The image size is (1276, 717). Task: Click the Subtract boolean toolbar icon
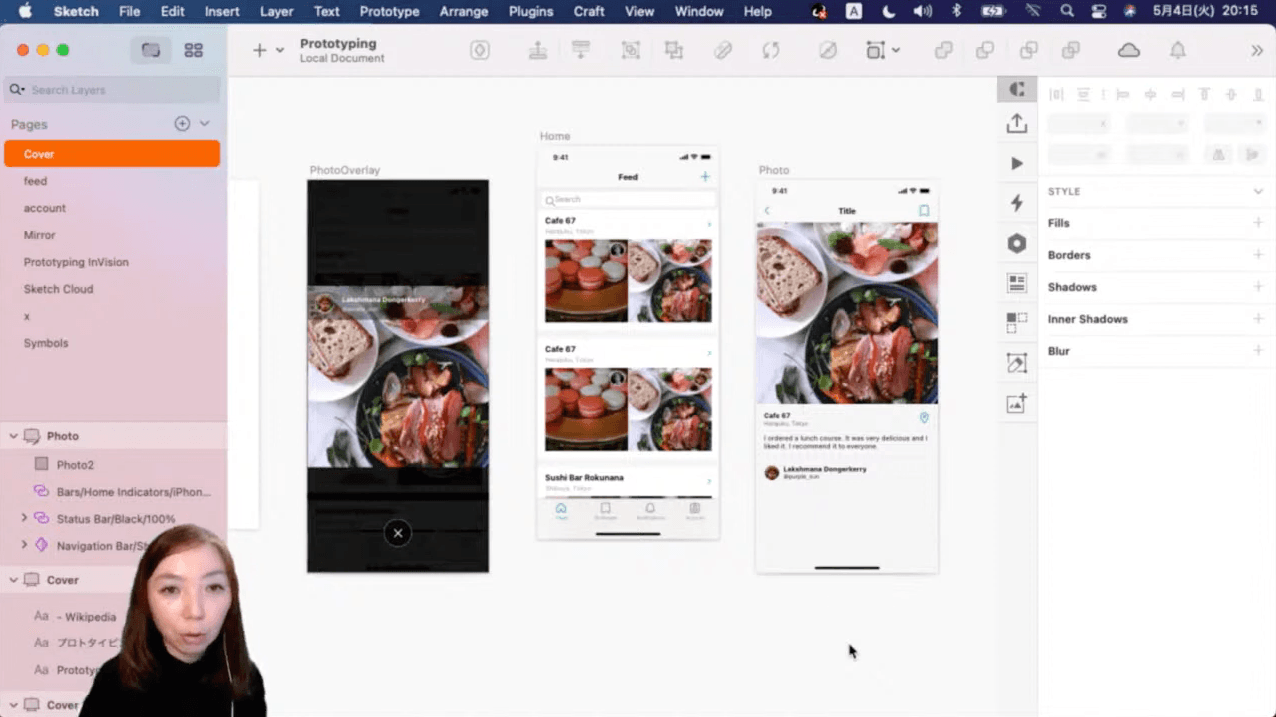(985, 50)
